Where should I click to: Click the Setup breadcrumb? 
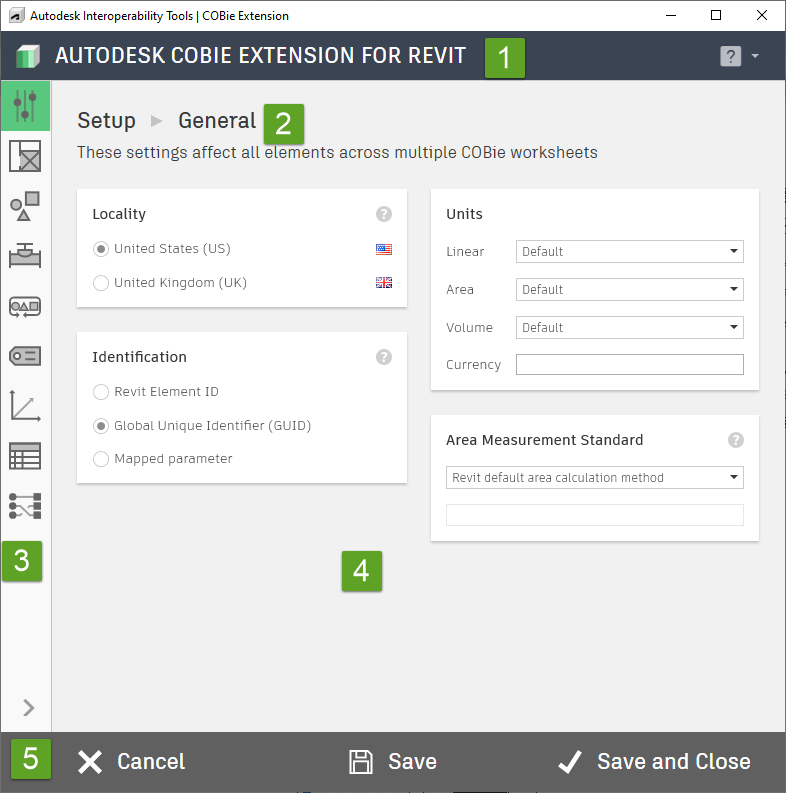point(106,120)
